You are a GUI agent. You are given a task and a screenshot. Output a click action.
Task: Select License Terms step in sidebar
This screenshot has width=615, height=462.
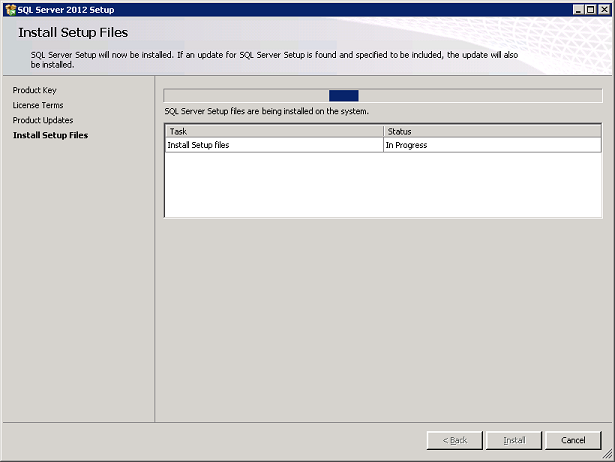coord(38,105)
